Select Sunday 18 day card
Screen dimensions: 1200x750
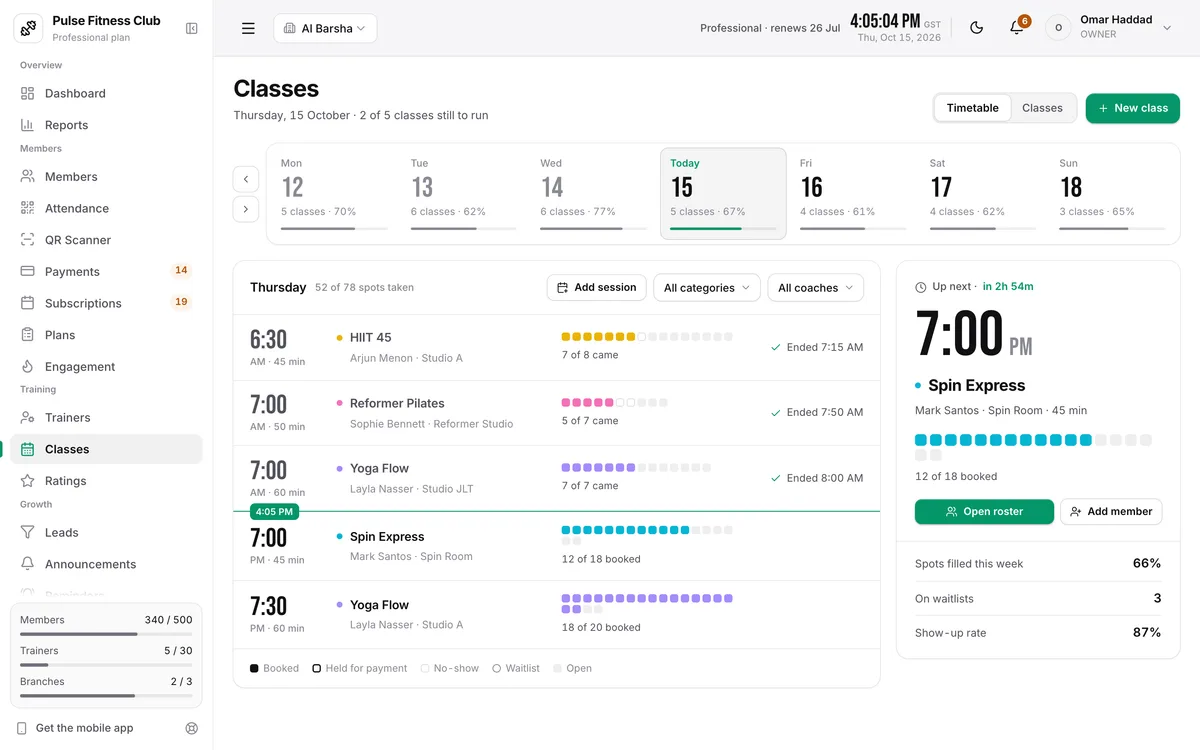[x=1112, y=194]
